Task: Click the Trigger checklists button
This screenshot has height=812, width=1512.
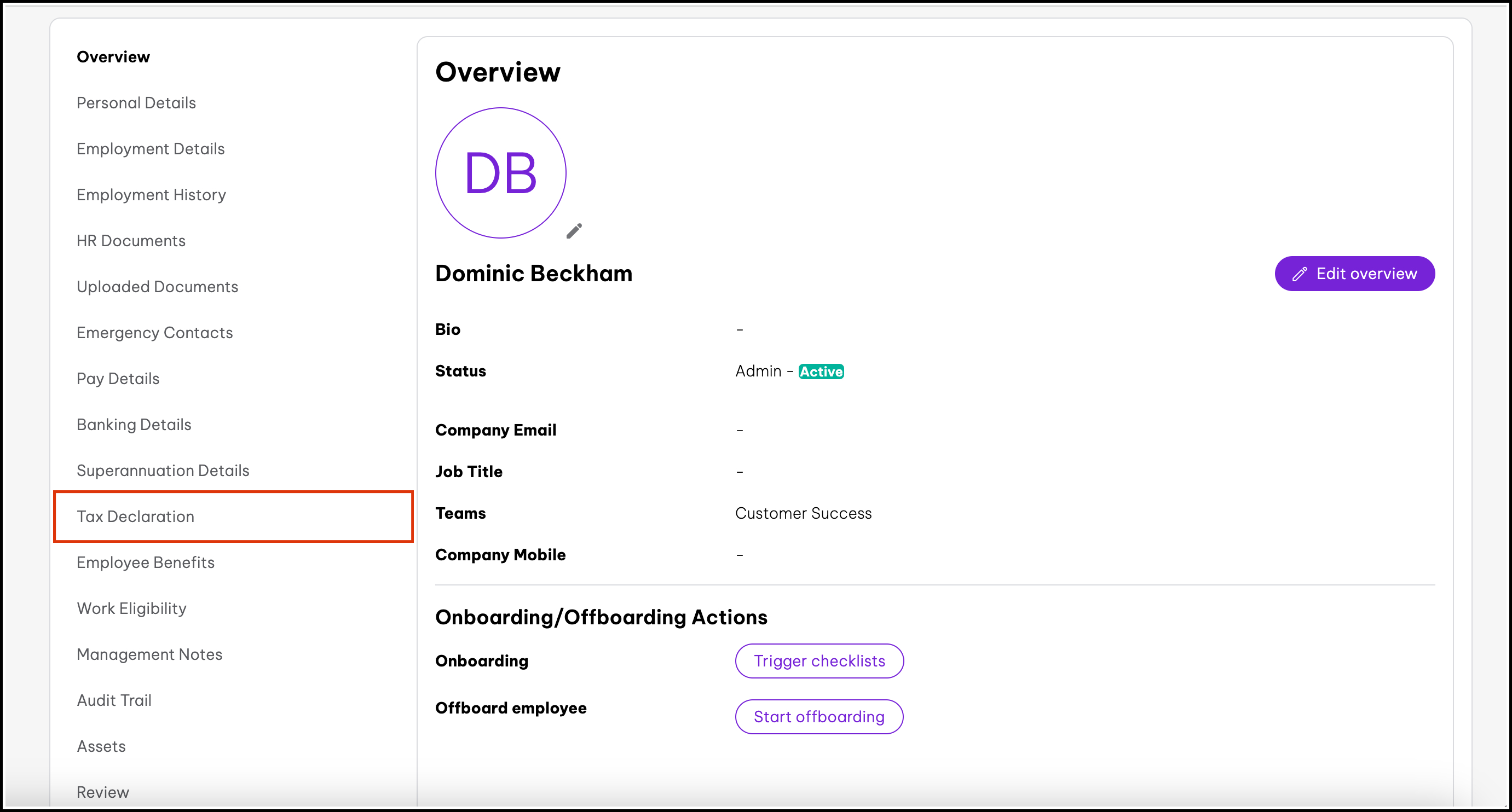Action: pos(819,660)
